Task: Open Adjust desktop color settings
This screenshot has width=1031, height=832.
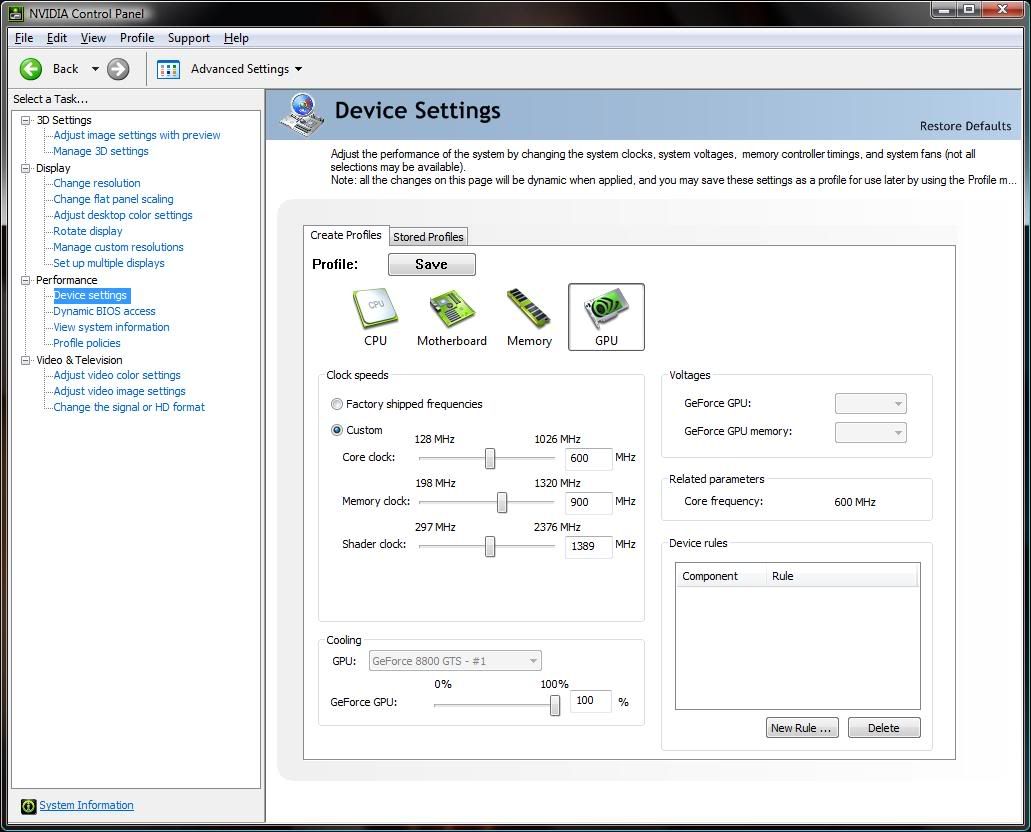Action: pos(123,215)
